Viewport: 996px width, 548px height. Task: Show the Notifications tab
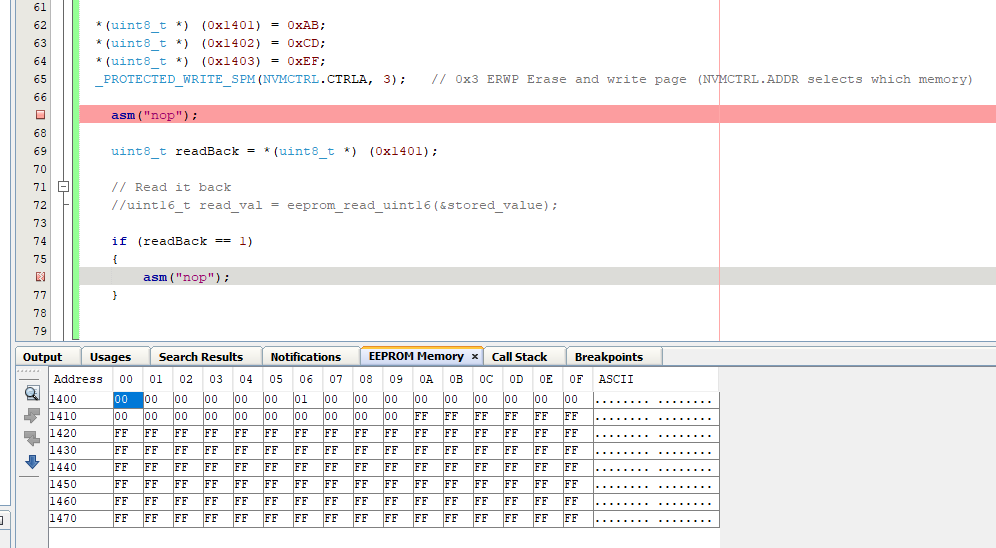(x=305, y=357)
